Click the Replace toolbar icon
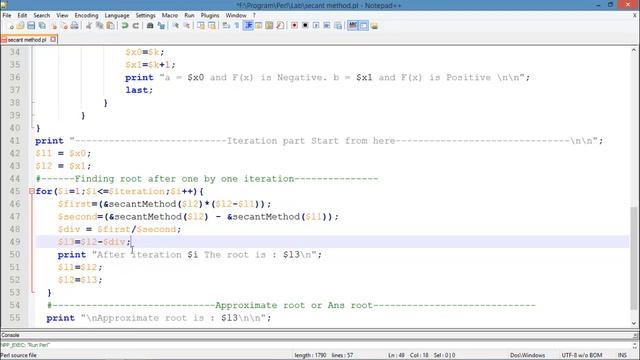This screenshot has height=360, width=640. coord(161,26)
